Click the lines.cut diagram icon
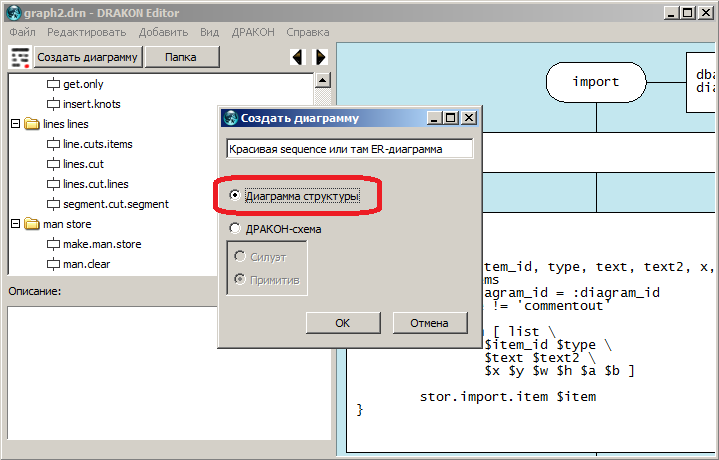719x460 pixels. (x=53, y=165)
